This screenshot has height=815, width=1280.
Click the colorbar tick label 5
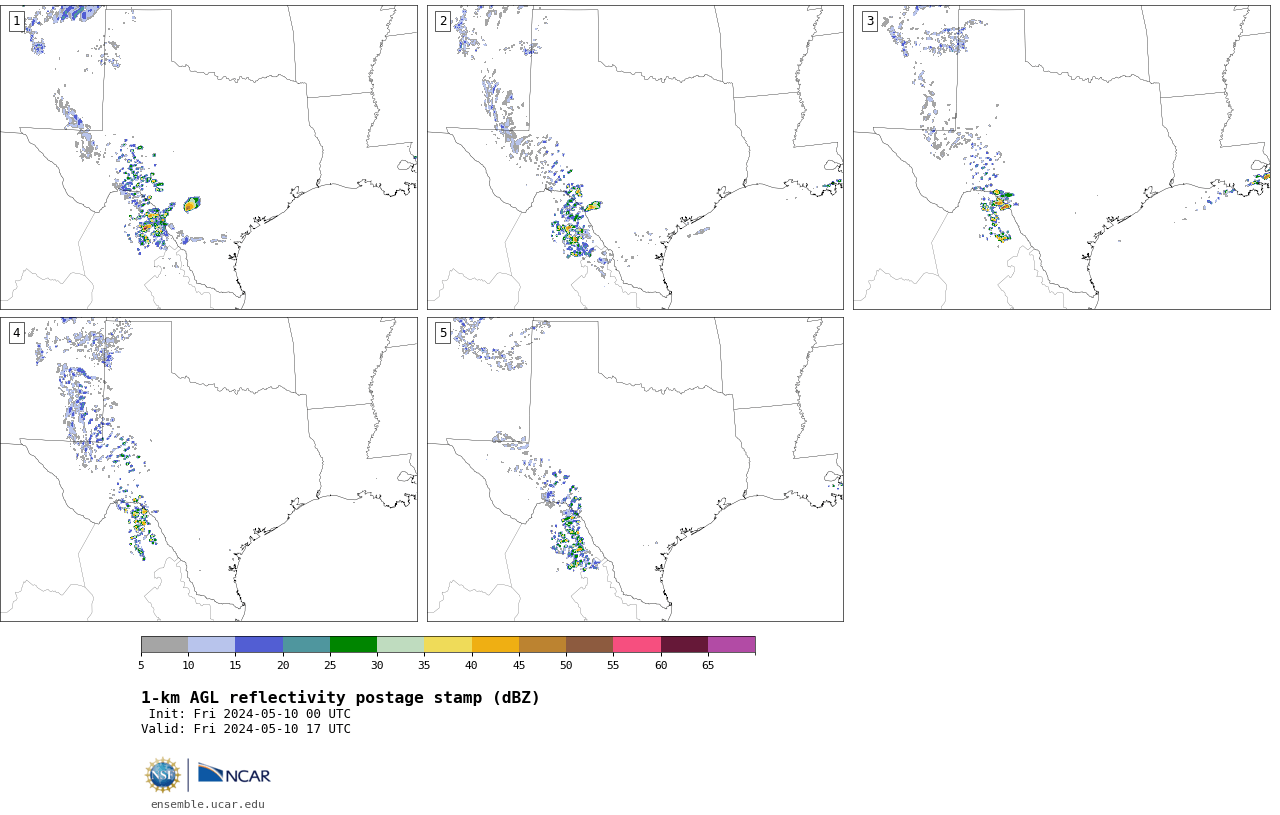141,665
